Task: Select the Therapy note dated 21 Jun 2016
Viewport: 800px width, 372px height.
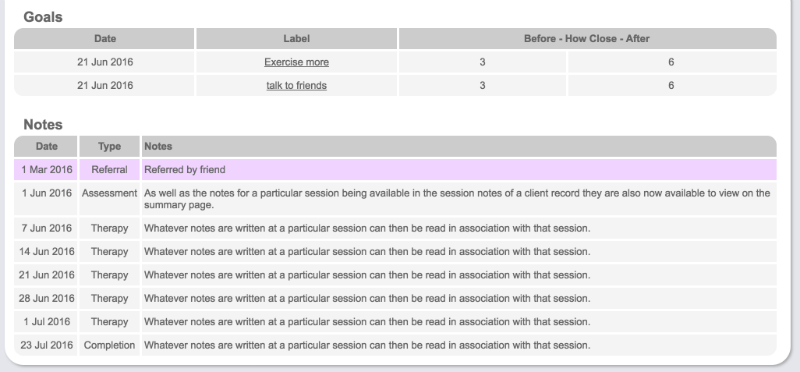Action: pos(395,275)
